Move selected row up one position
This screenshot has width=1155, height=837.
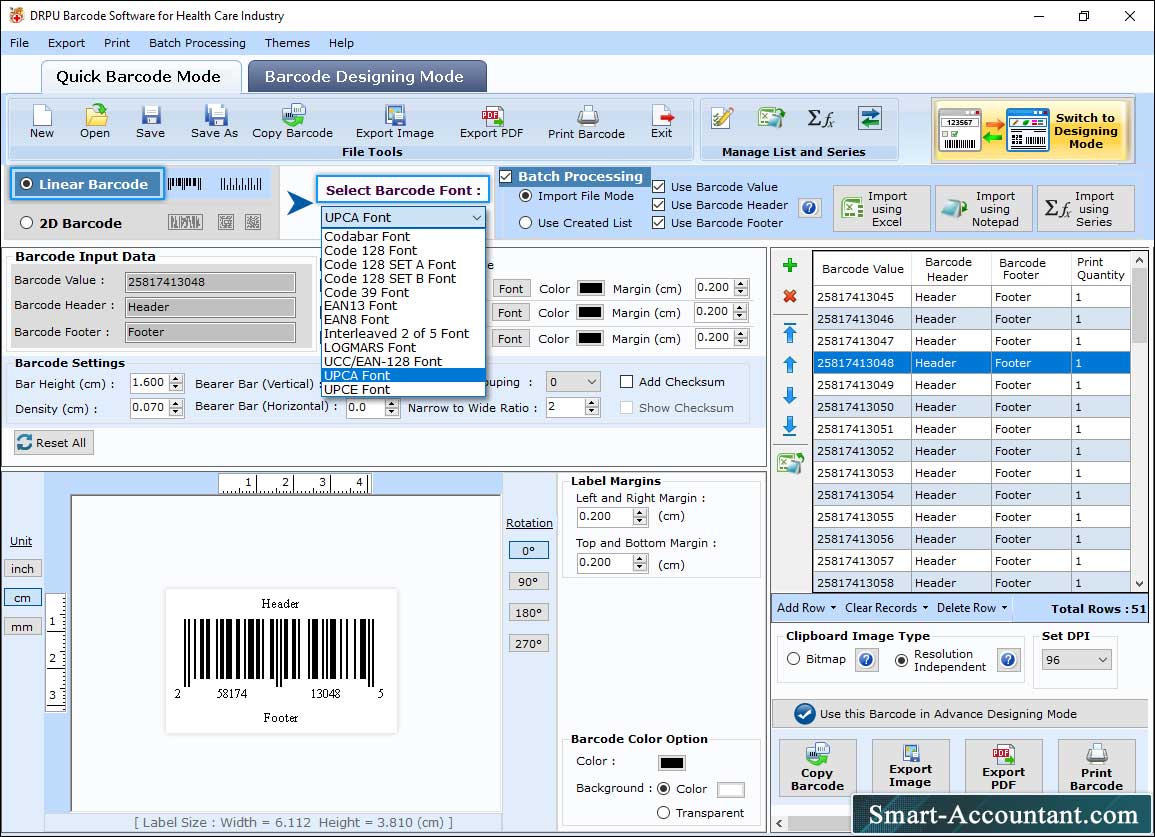790,364
